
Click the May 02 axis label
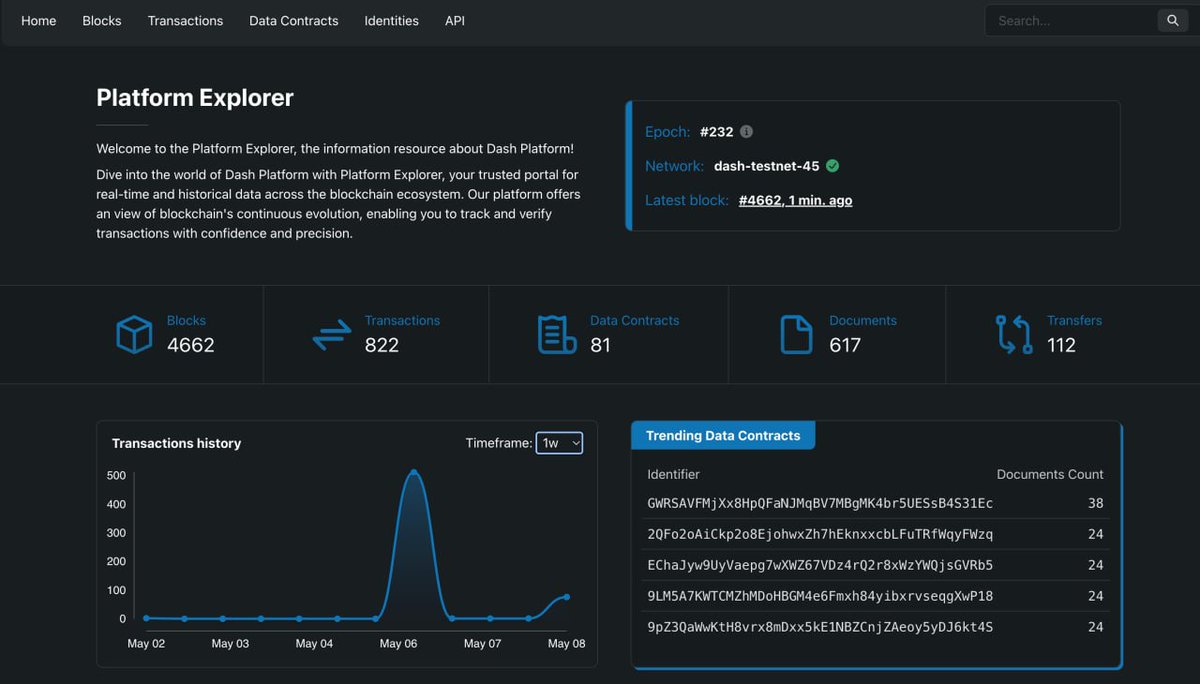click(x=146, y=643)
